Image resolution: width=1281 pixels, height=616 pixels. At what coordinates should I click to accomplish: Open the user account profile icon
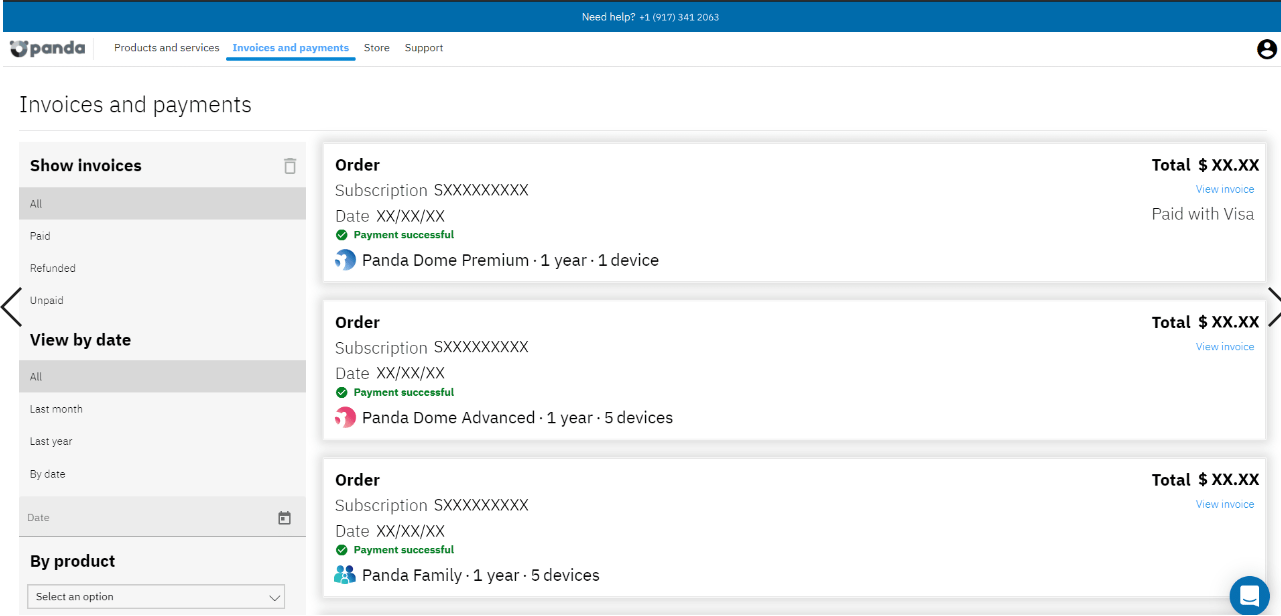1267,49
